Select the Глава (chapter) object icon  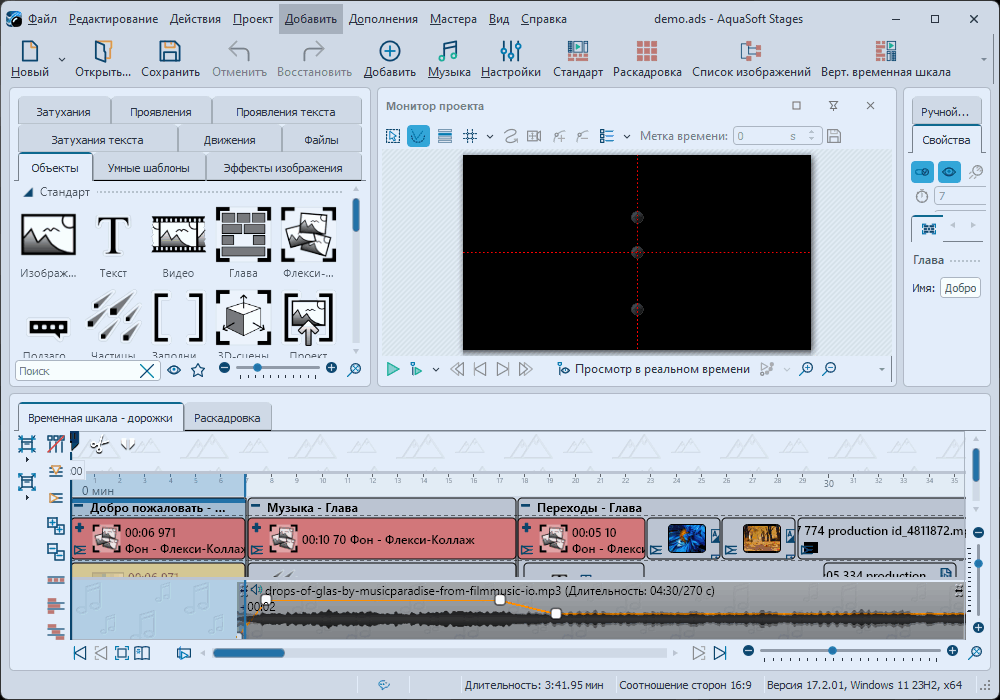[243, 235]
